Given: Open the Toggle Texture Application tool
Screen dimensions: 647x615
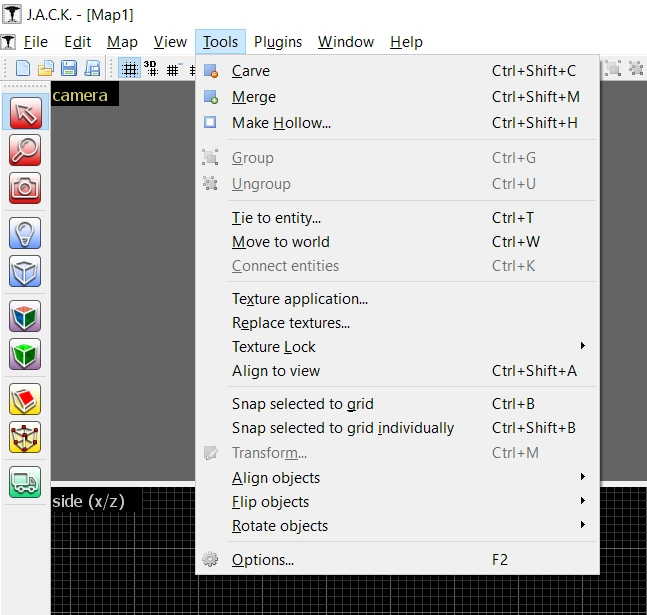Looking at the screenshot, I should (25, 316).
